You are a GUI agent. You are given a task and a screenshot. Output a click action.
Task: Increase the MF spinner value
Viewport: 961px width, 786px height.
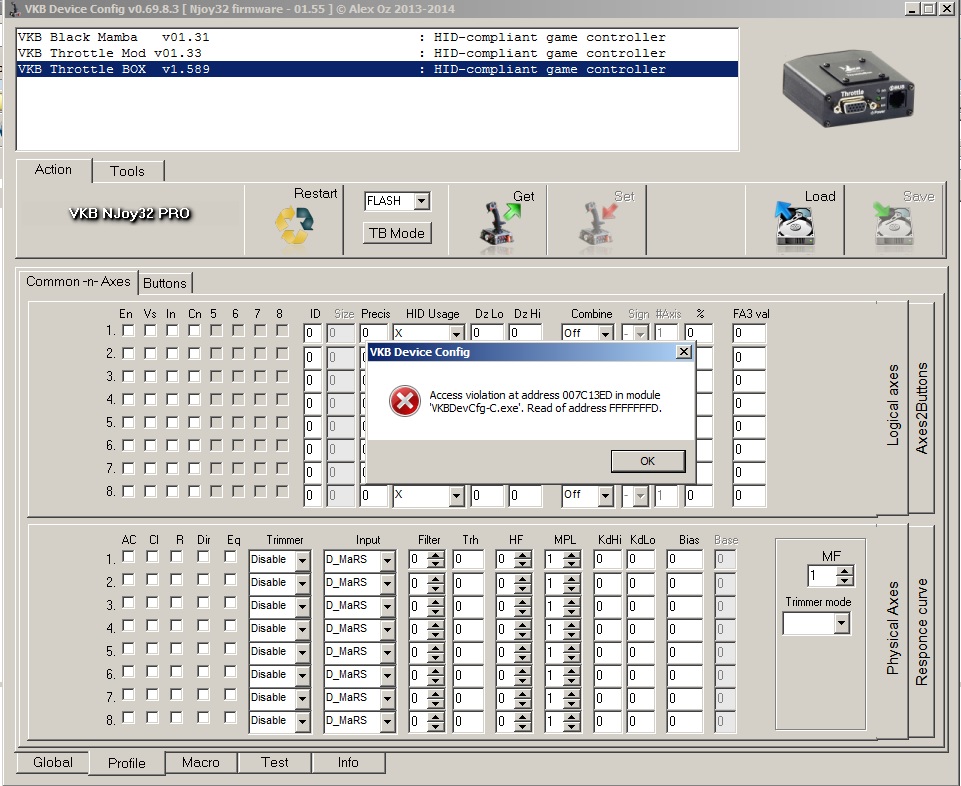(845, 571)
